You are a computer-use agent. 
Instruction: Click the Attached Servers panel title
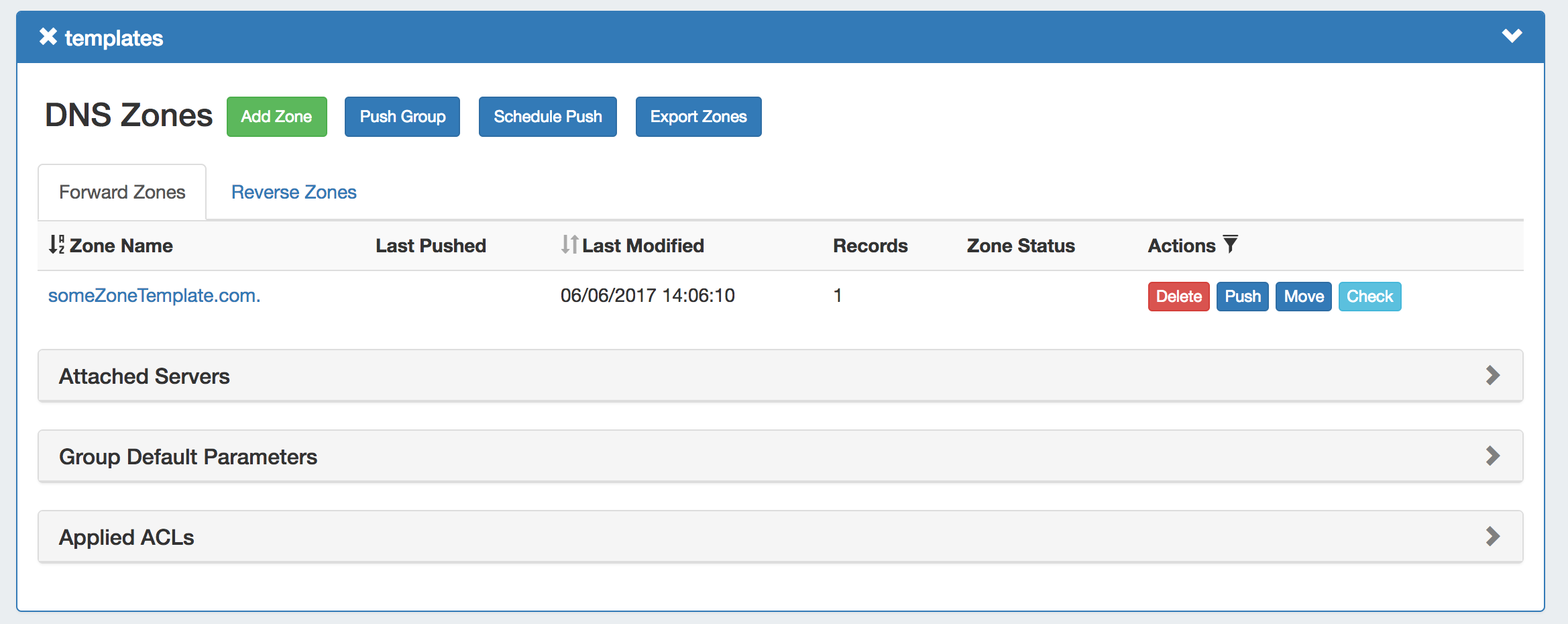pyautogui.click(x=144, y=376)
